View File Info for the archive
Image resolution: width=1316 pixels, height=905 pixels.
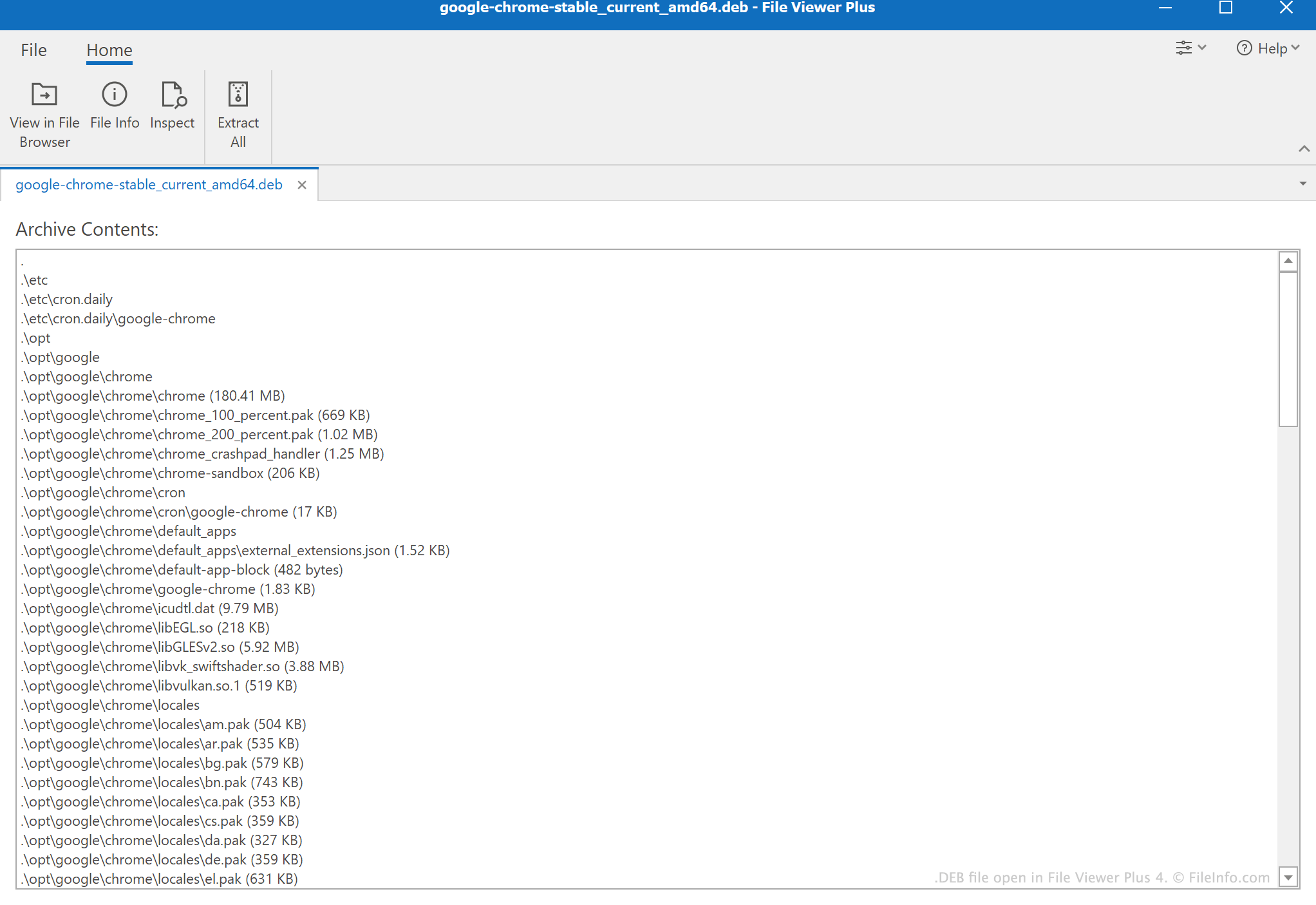(x=114, y=106)
